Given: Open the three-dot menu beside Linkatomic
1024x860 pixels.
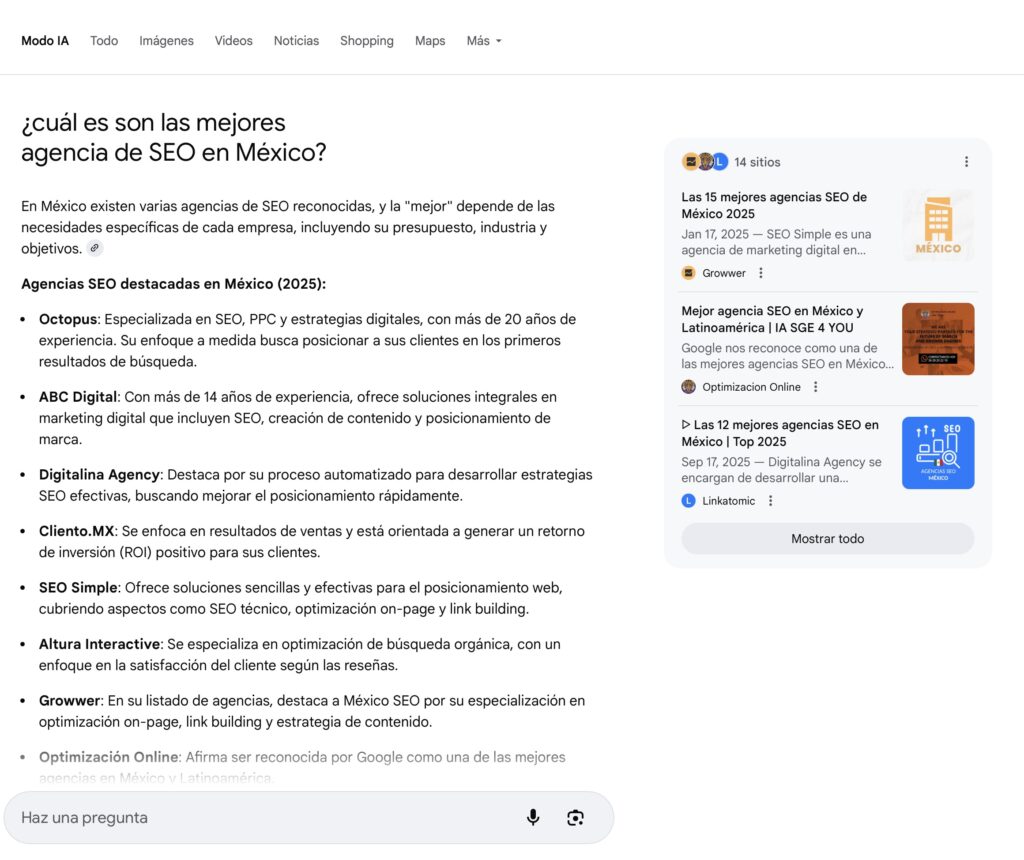Looking at the screenshot, I should pyautogui.click(x=769, y=500).
